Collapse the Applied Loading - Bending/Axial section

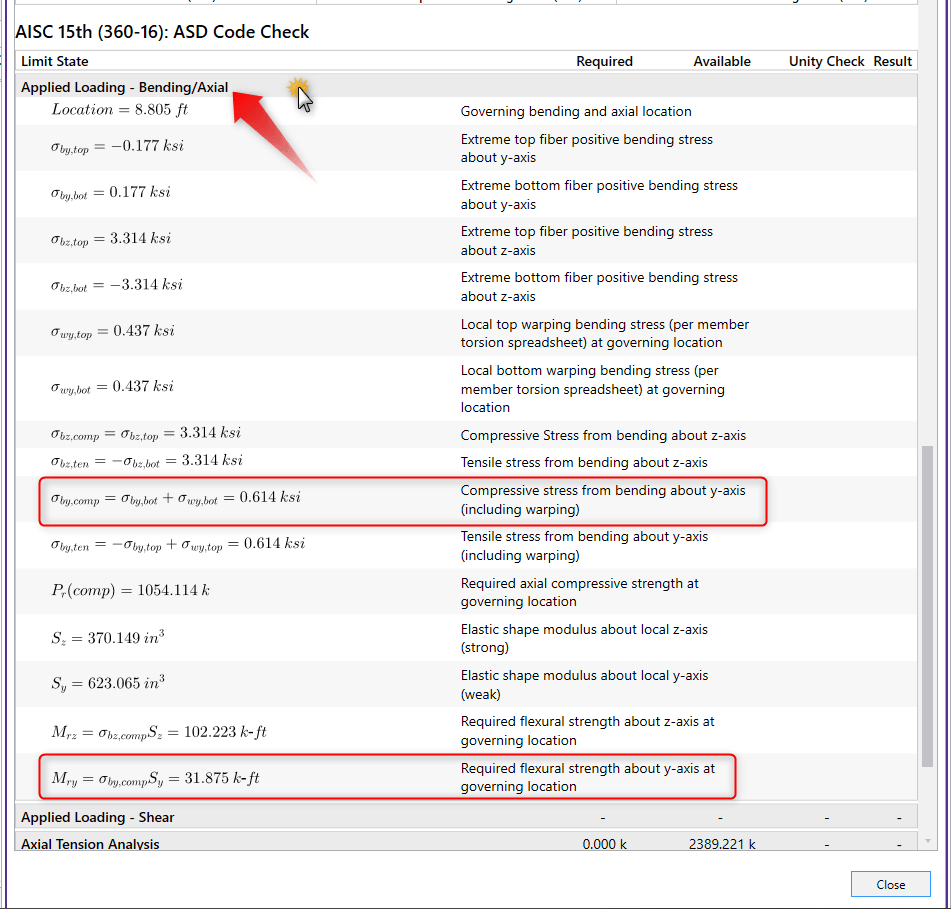click(x=125, y=87)
